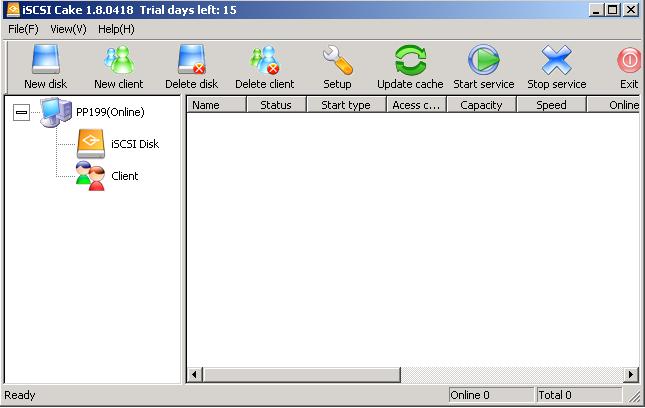Select the Client tree label
Image resolution: width=645 pixels, height=408 pixels.
tap(125, 176)
